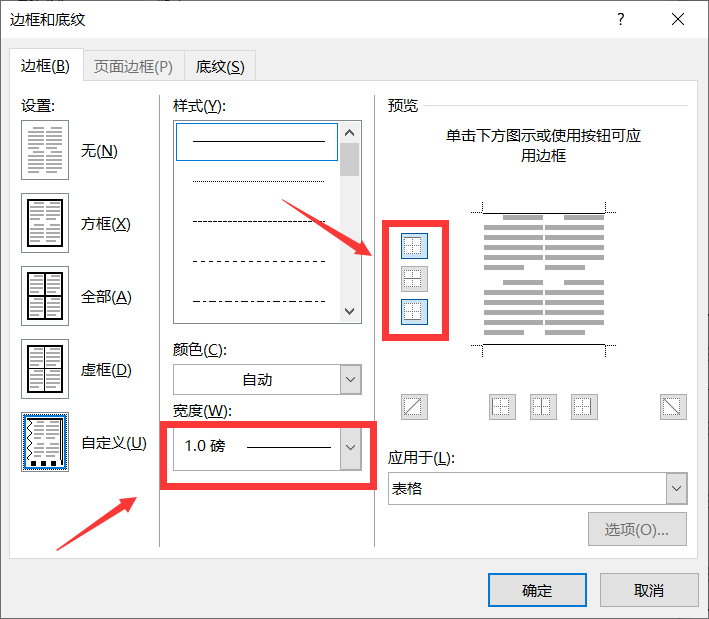Click the 表格 apply-to field
This screenshot has height=619, width=709.
527,488
